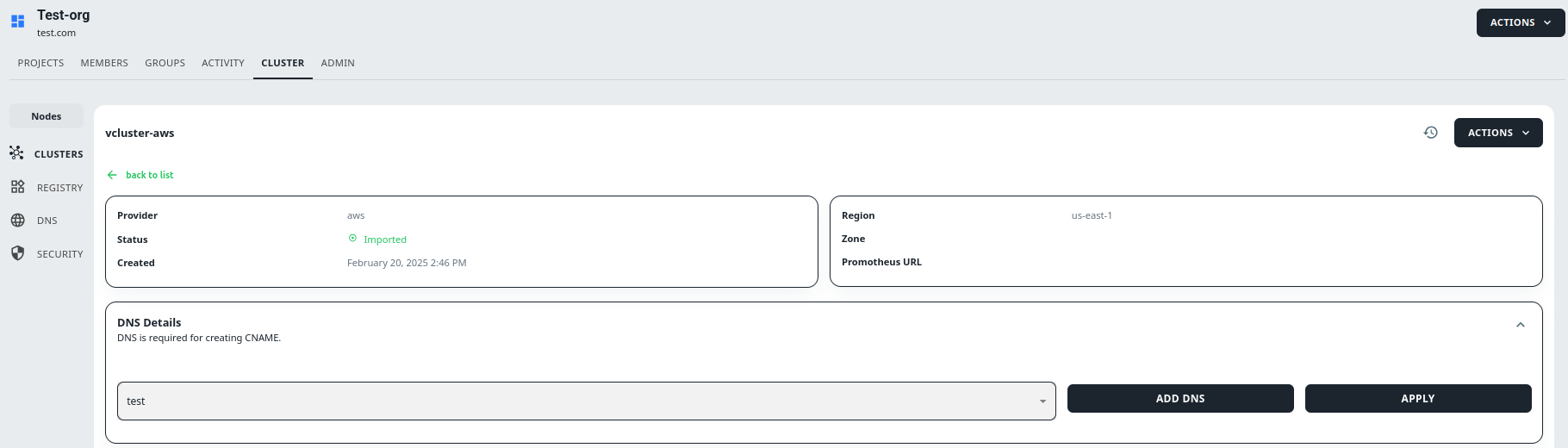Click the Promotheus URL label
The image size is (1568, 448).
(881, 262)
